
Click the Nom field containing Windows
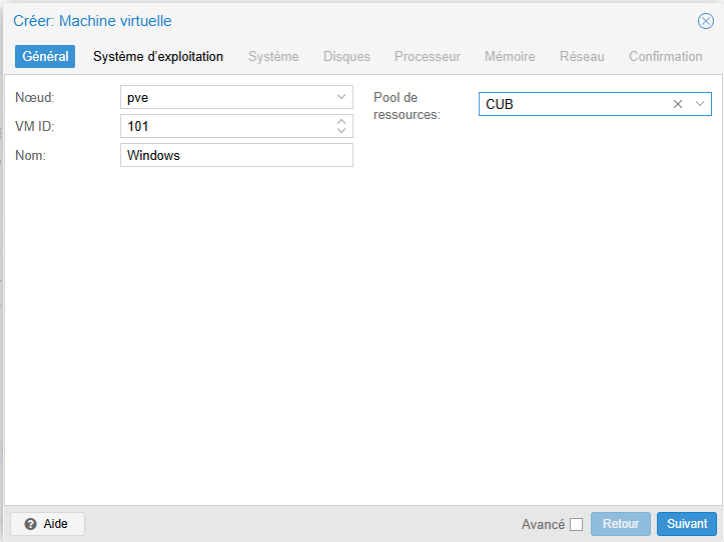237,155
